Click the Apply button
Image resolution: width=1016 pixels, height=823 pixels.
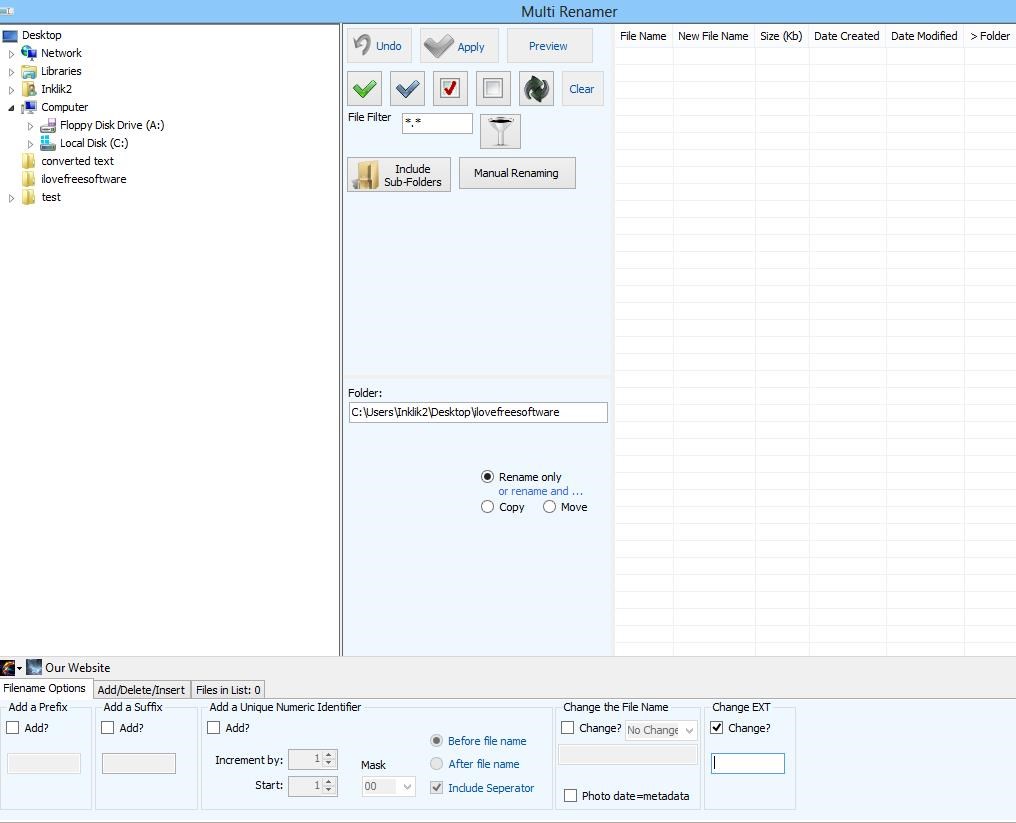(459, 45)
